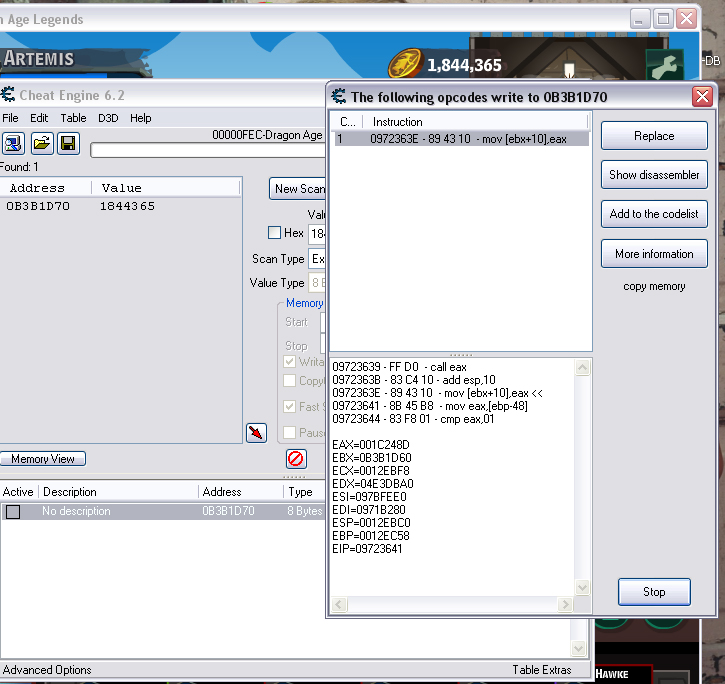Maximize the Dragon Age Legends window
Screen dimensions: 725x684
(663, 19)
